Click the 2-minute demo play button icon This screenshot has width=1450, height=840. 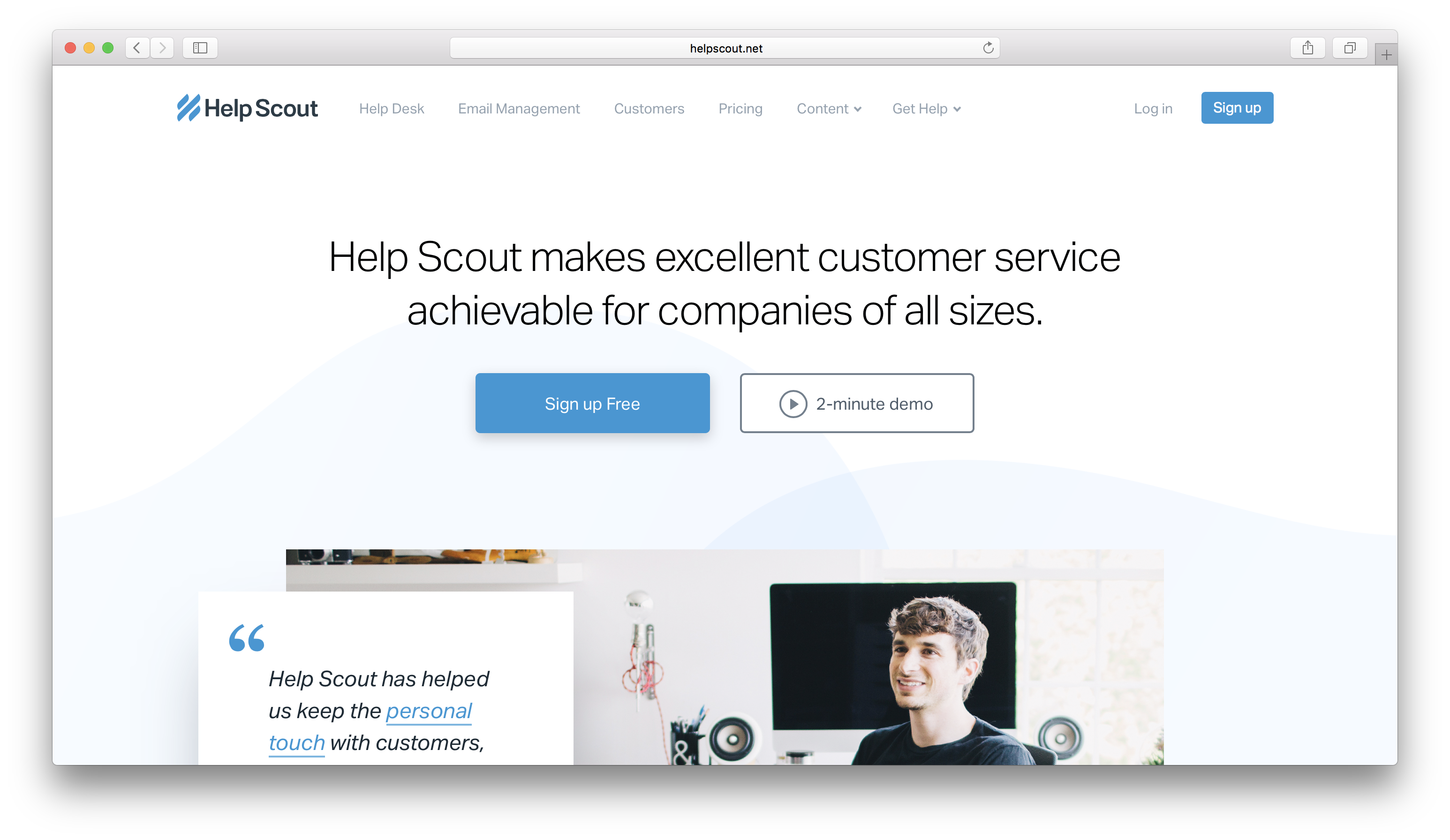click(x=791, y=403)
